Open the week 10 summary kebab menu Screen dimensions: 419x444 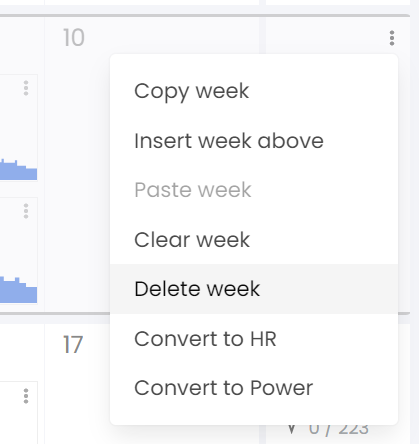[392, 38]
